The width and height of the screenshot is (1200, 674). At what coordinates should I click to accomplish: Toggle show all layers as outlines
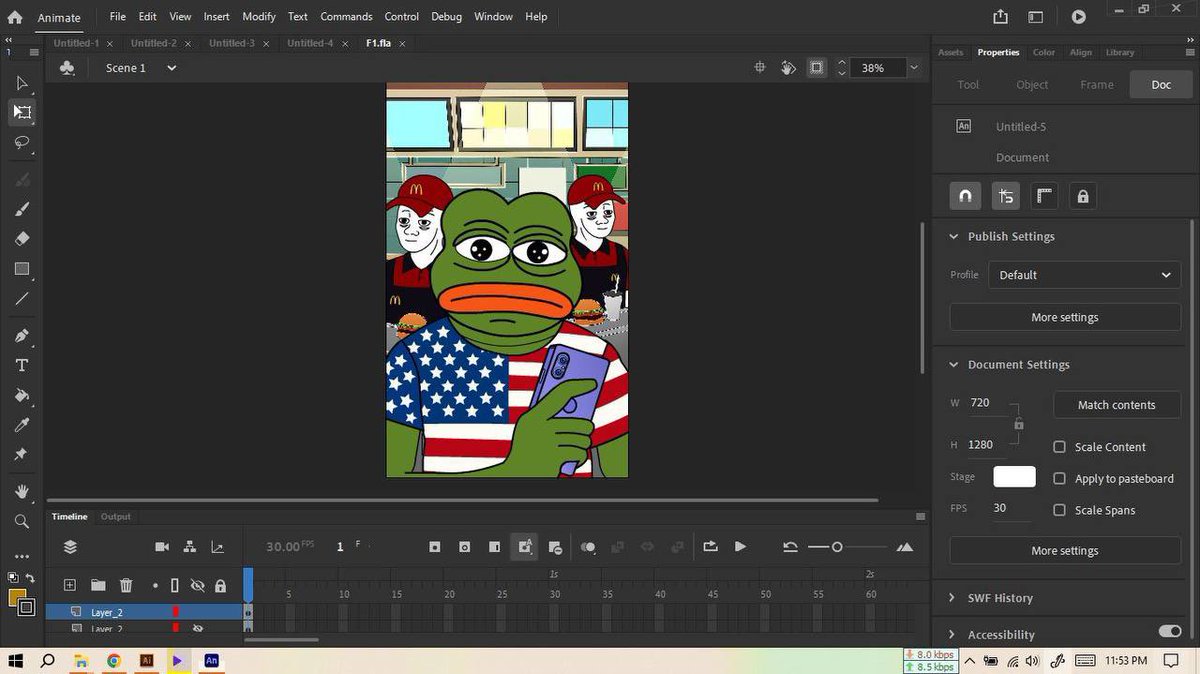click(x=175, y=585)
